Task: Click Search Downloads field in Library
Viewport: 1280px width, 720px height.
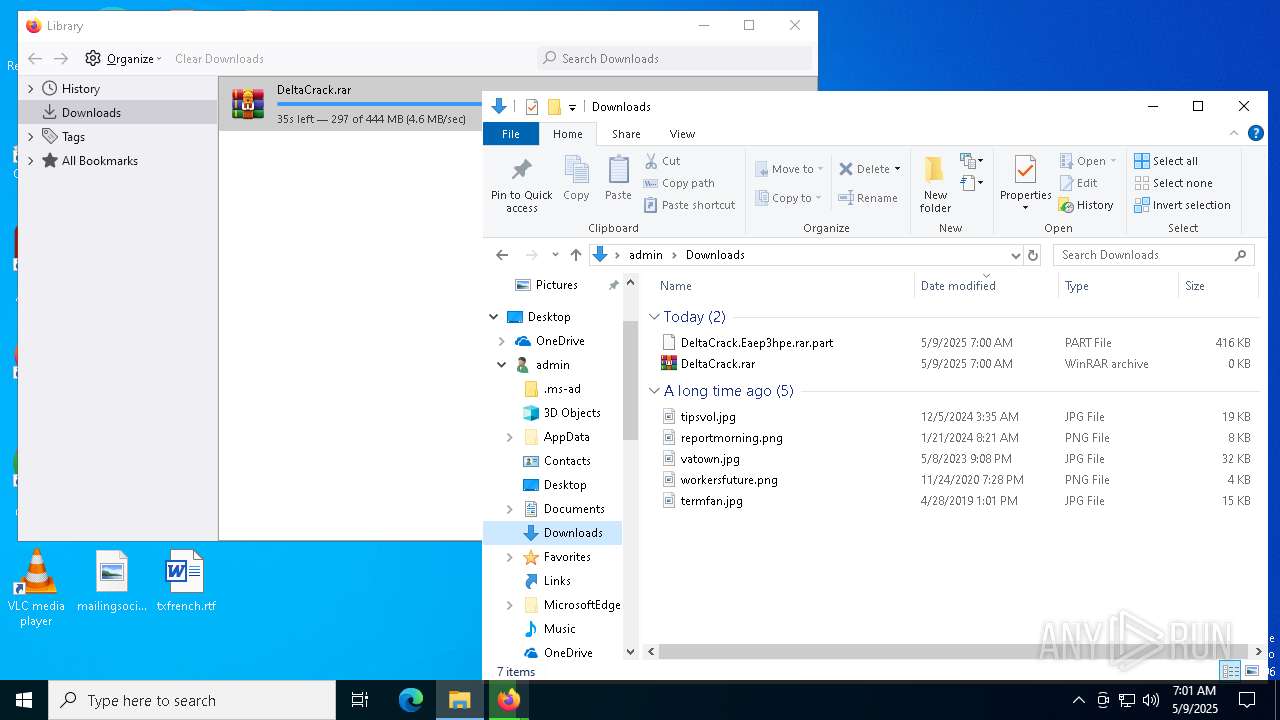Action: coord(675,59)
